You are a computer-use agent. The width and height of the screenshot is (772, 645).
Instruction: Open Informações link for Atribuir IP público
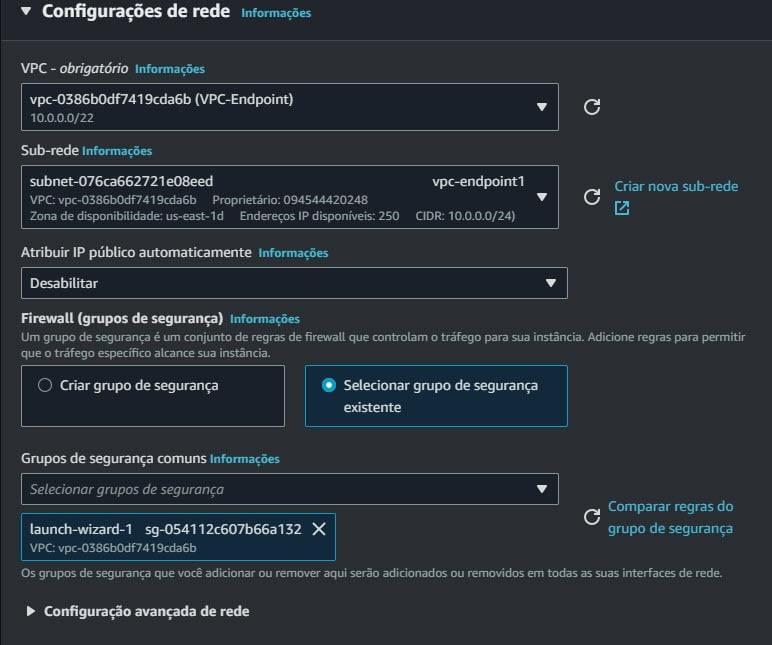[x=293, y=253]
